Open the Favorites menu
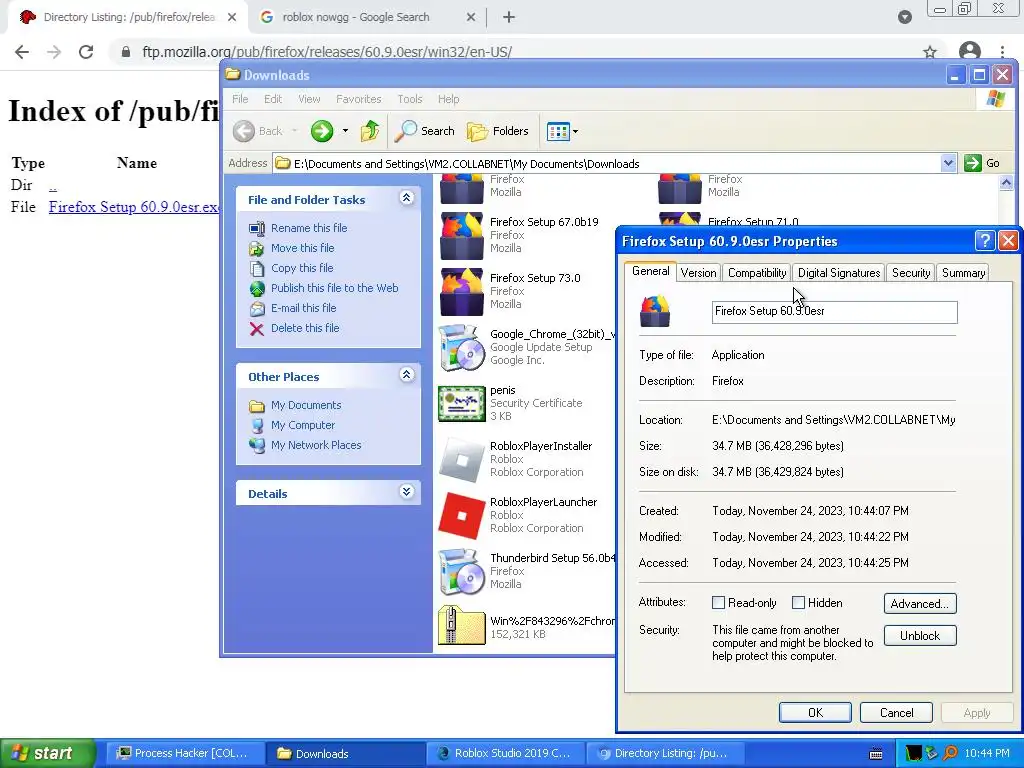This screenshot has width=1024, height=768. click(x=359, y=99)
